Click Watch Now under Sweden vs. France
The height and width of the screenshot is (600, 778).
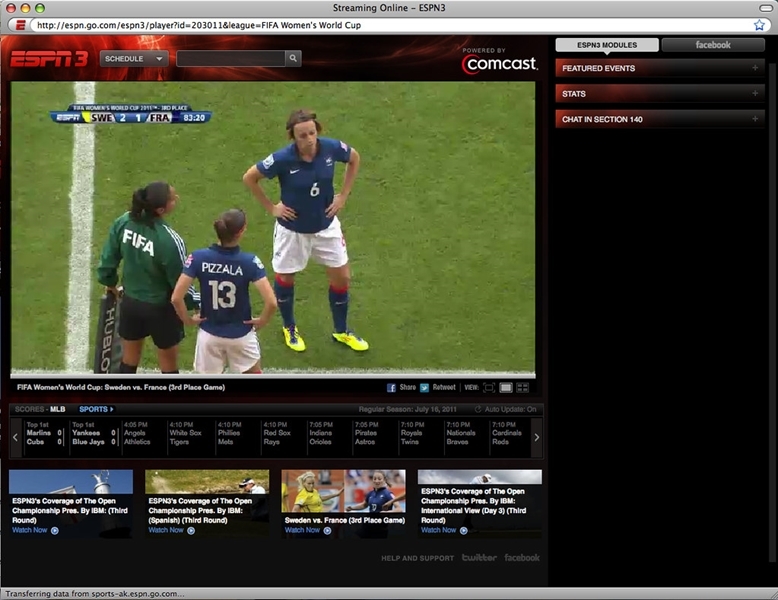click(x=305, y=530)
